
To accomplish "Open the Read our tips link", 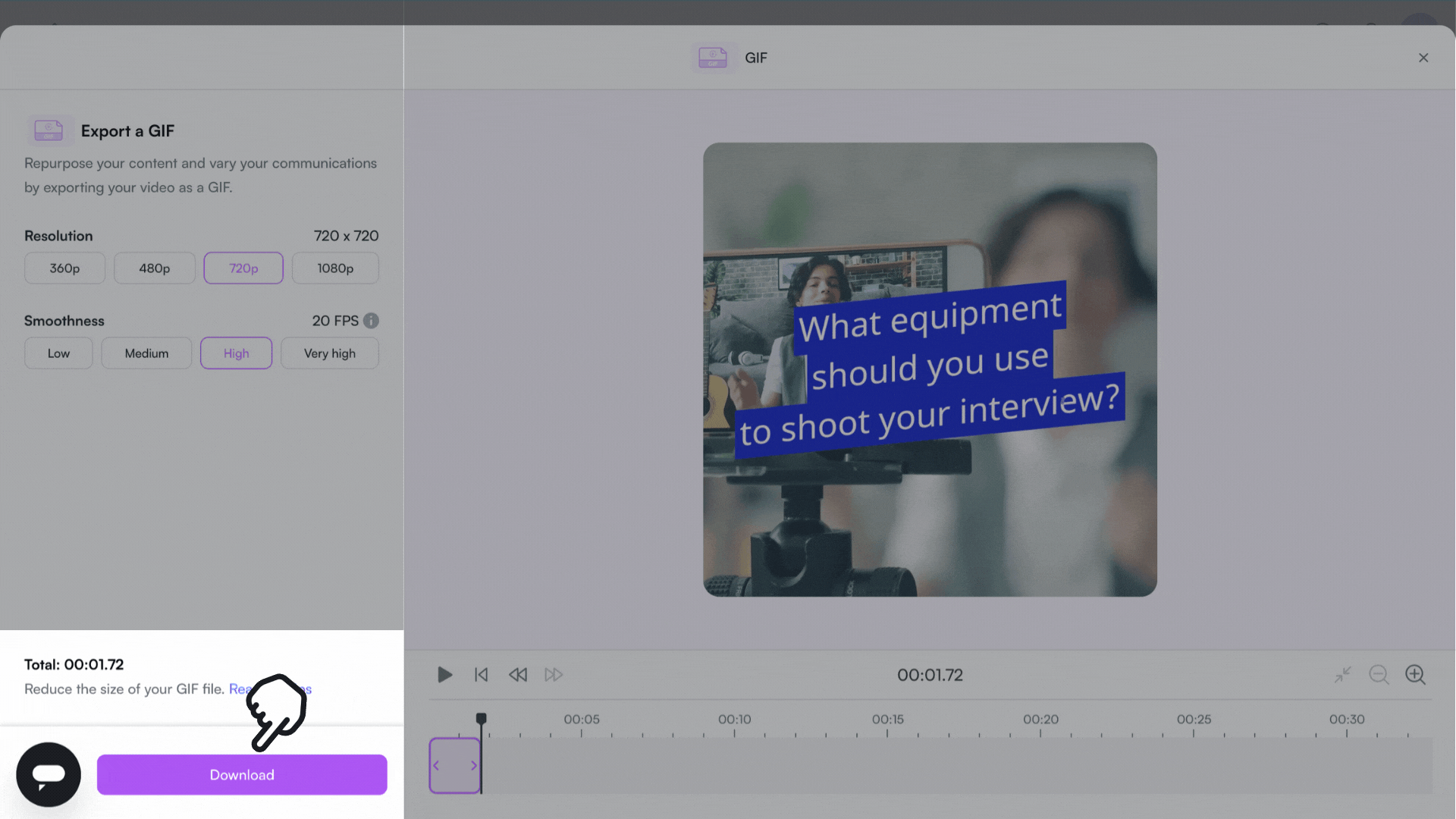I will tap(239, 689).
